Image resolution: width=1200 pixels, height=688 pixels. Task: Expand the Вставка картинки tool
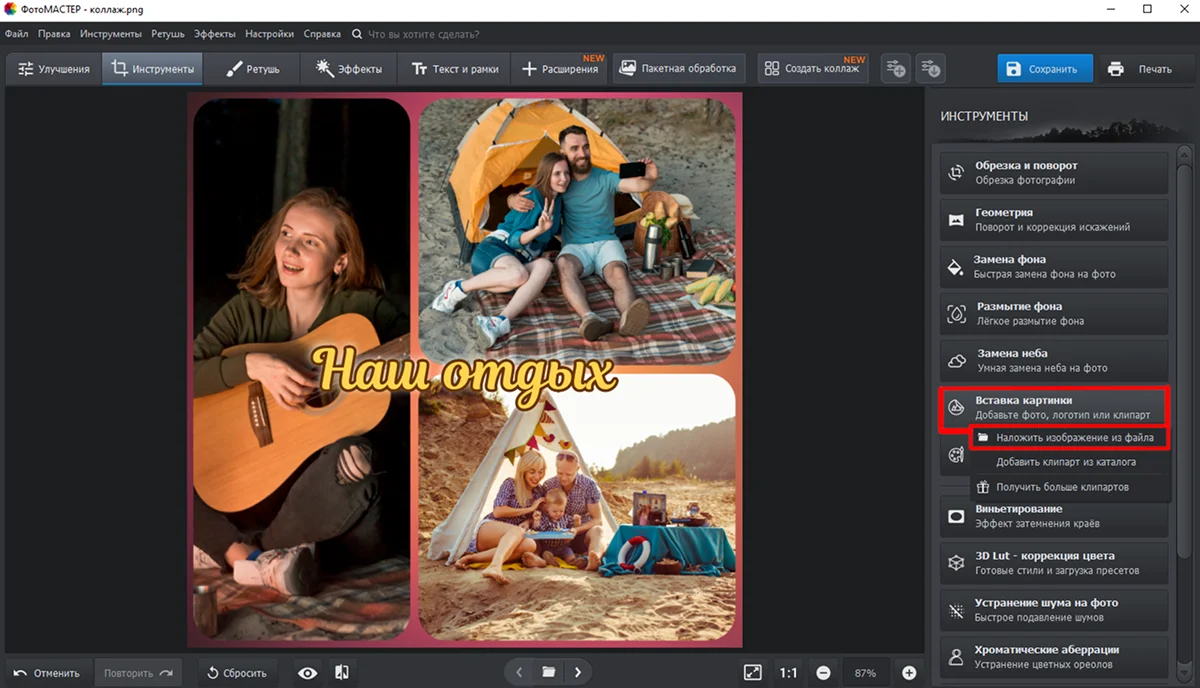click(x=1054, y=407)
